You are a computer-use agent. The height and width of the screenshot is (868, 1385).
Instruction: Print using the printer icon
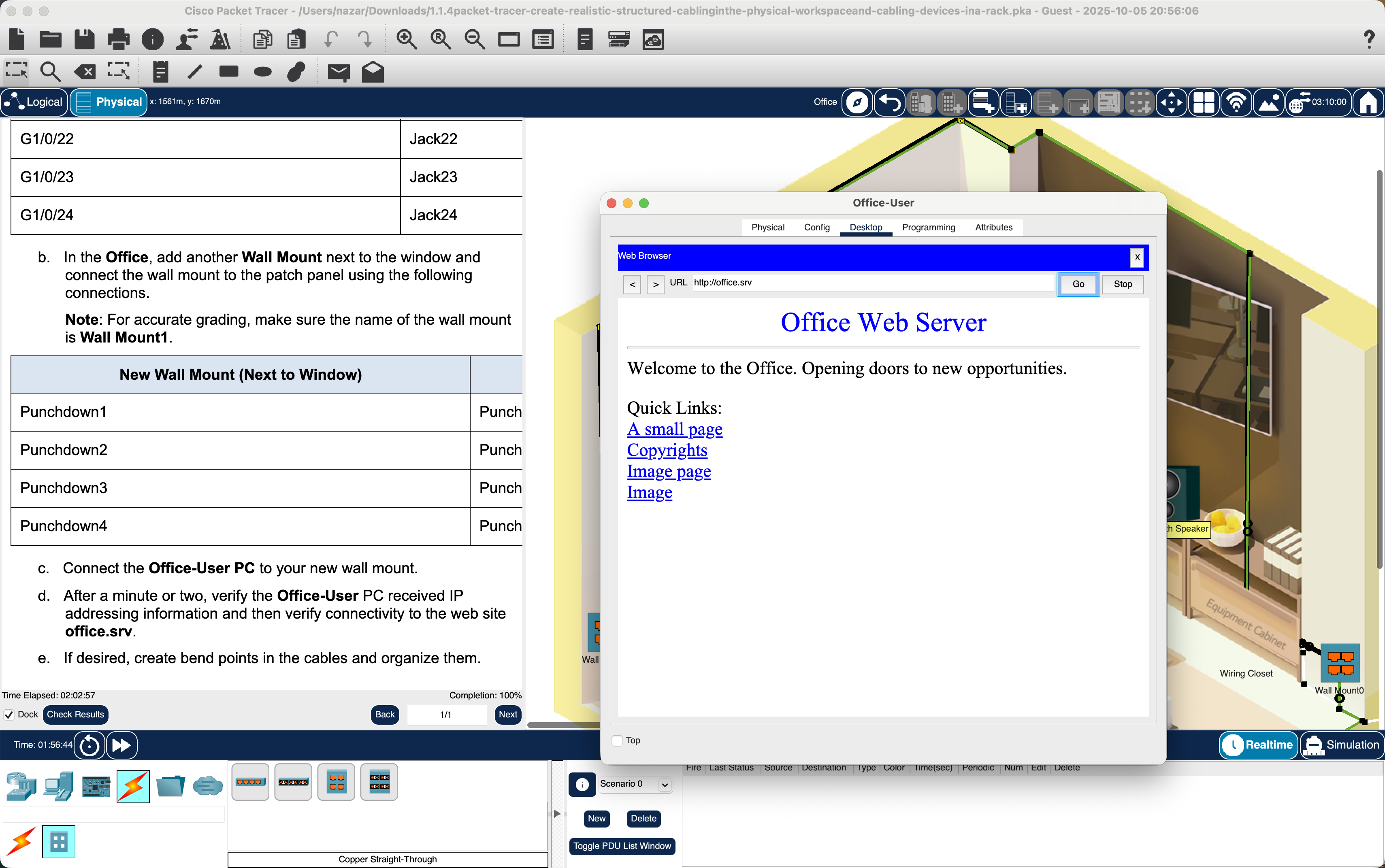click(118, 39)
